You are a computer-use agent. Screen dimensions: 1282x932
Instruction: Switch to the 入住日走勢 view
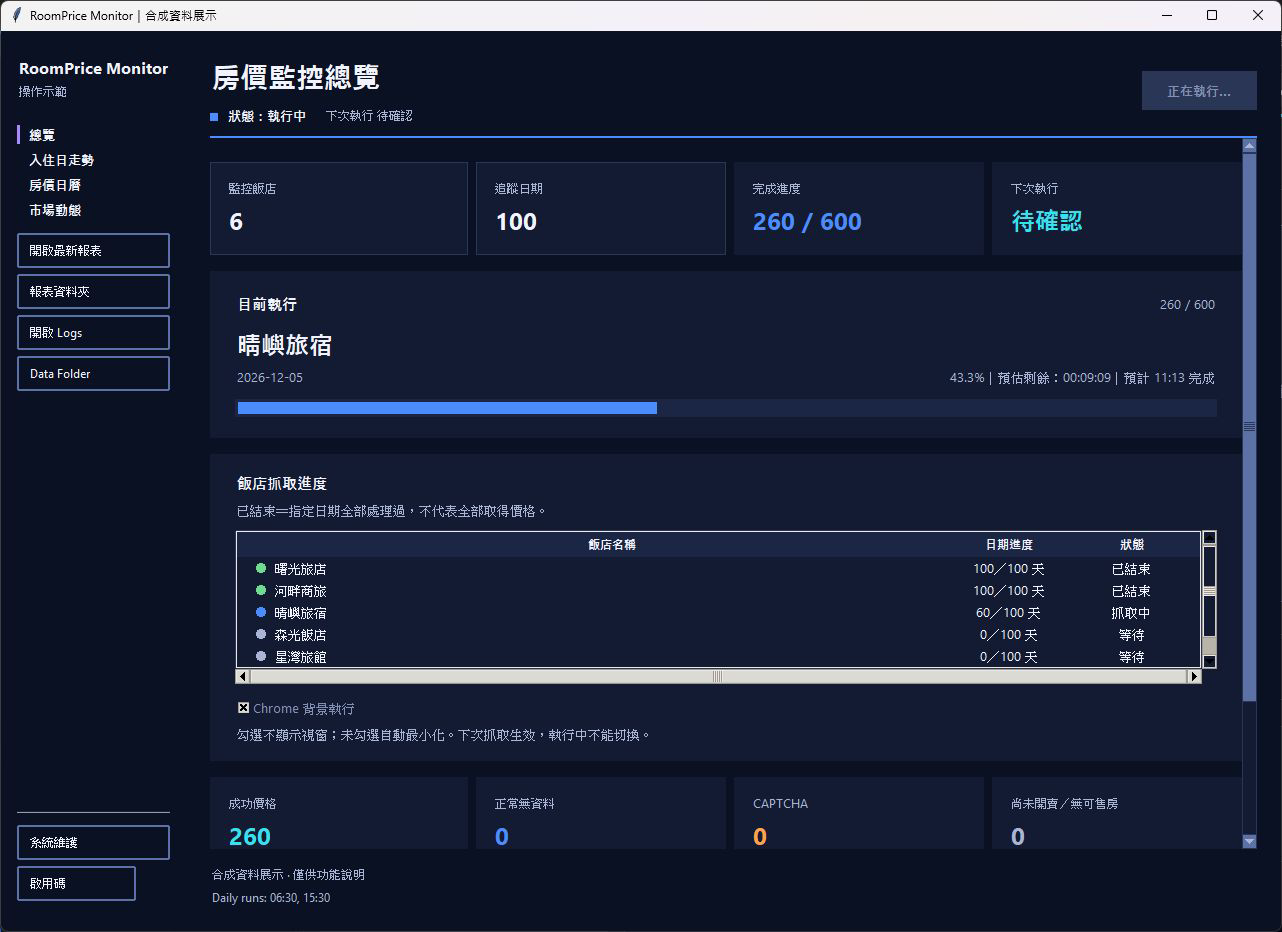point(62,160)
